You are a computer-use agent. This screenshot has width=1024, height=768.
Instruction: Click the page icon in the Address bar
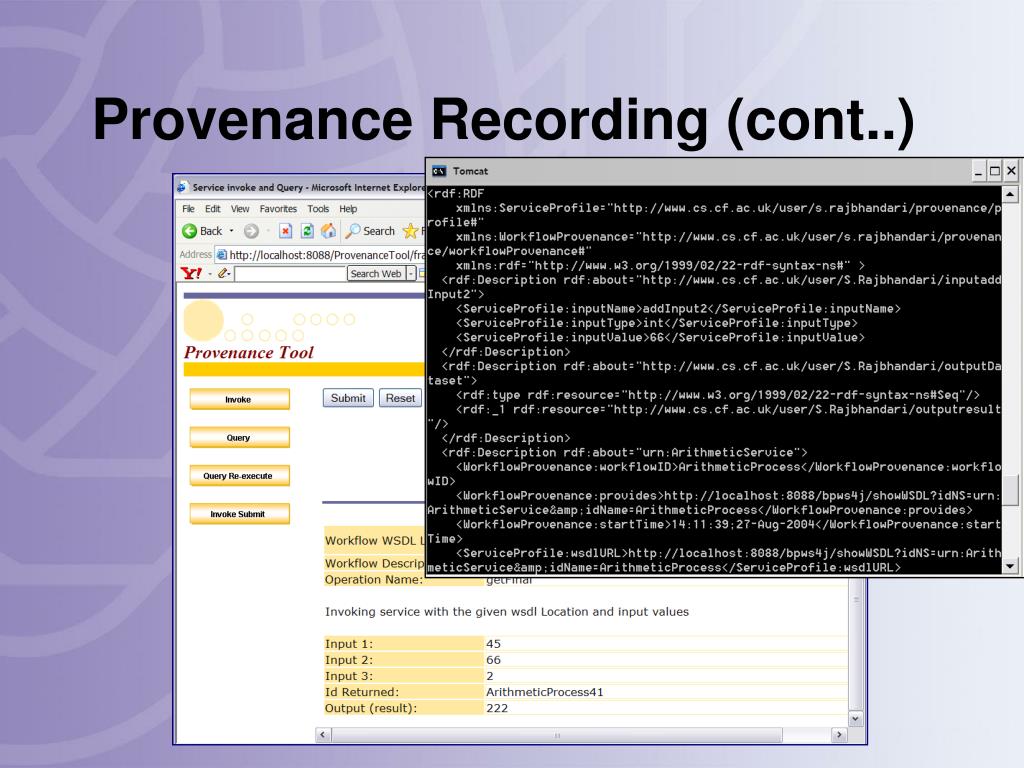[221, 255]
